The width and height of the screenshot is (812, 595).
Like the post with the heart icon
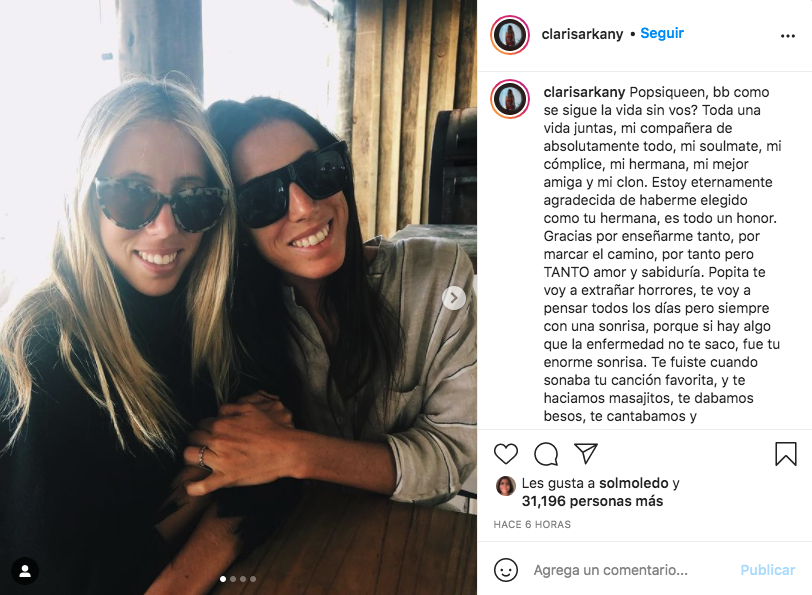pyautogui.click(x=506, y=454)
